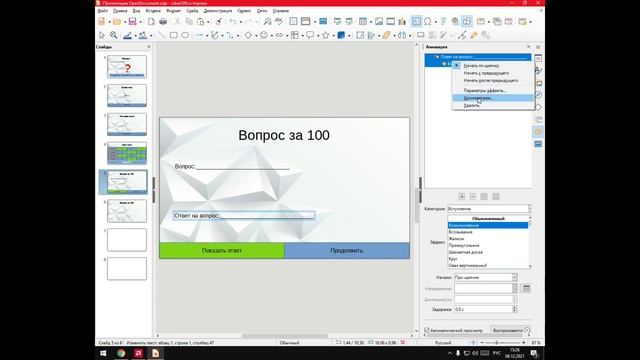Viewport: 640px width, 360px height.
Task: Choose 'Effect options...' in context menu
Action: tap(485, 91)
